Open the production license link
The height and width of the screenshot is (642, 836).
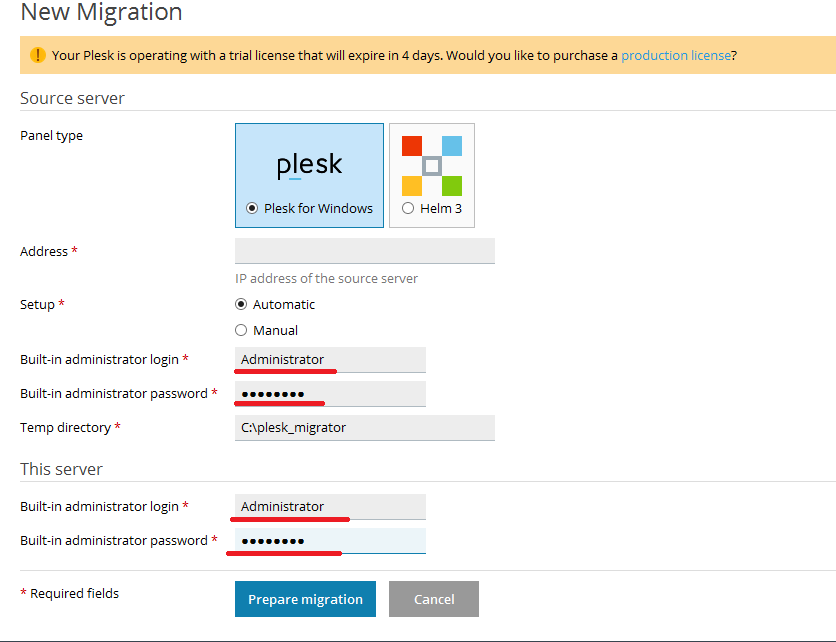click(676, 55)
